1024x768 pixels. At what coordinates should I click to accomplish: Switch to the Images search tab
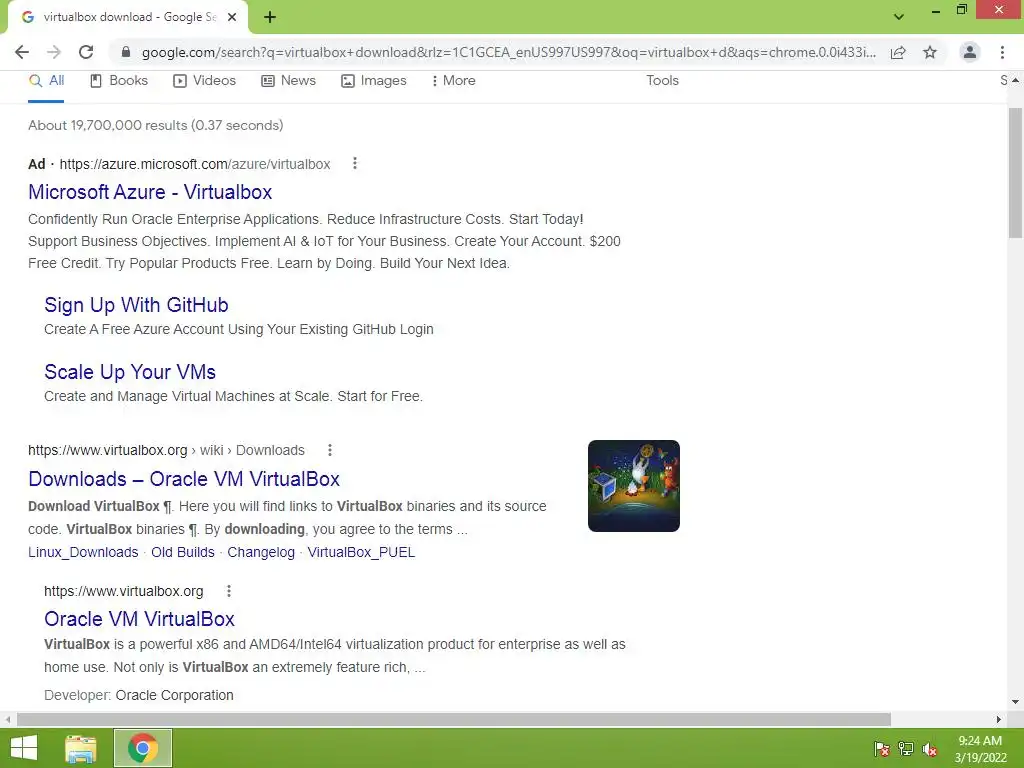coord(374,81)
